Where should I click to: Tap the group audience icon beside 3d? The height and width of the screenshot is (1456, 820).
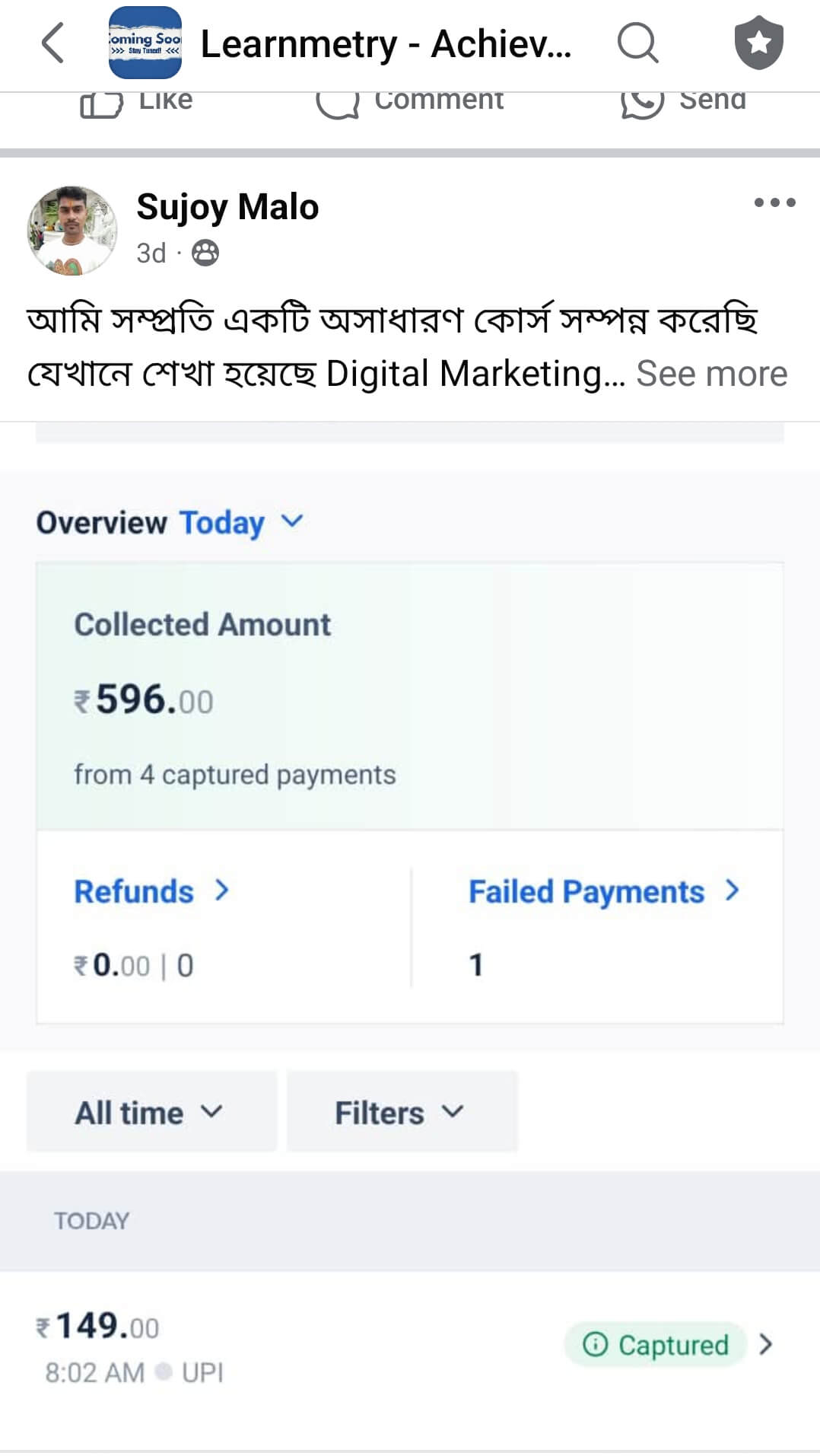click(x=205, y=253)
